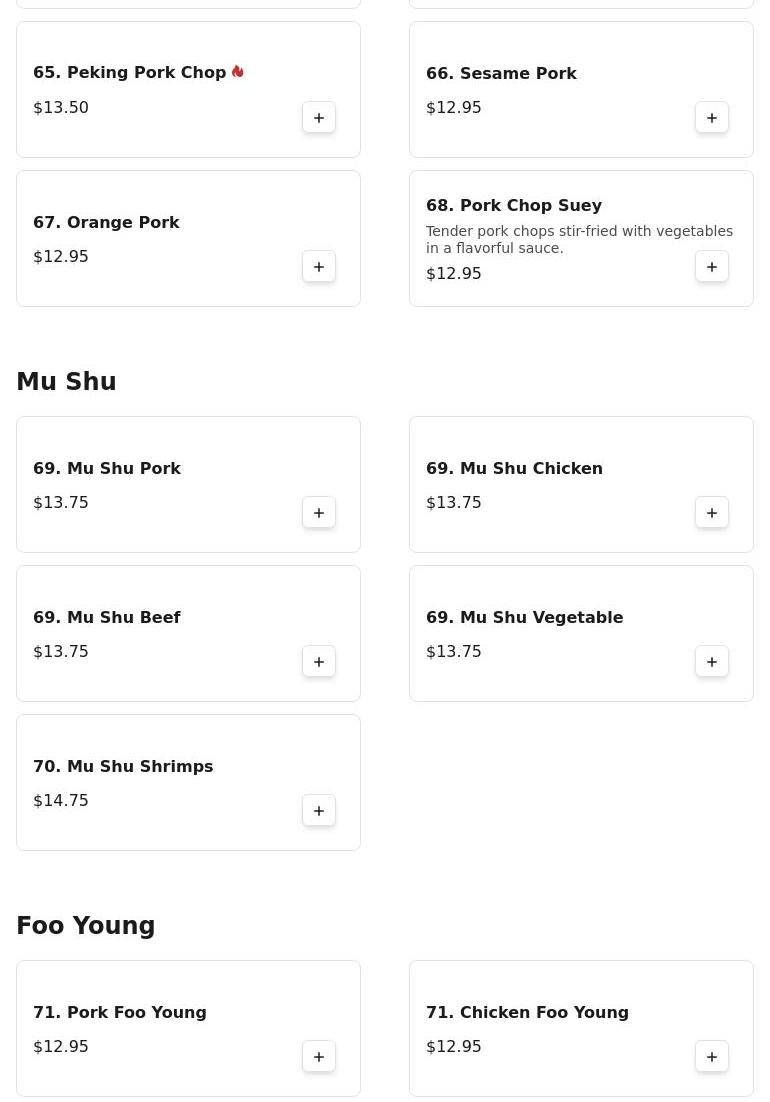This screenshot has height=1102, width=770.
Task: Open the 66. Sesame Pork item title
Action: tap(501, 73)
